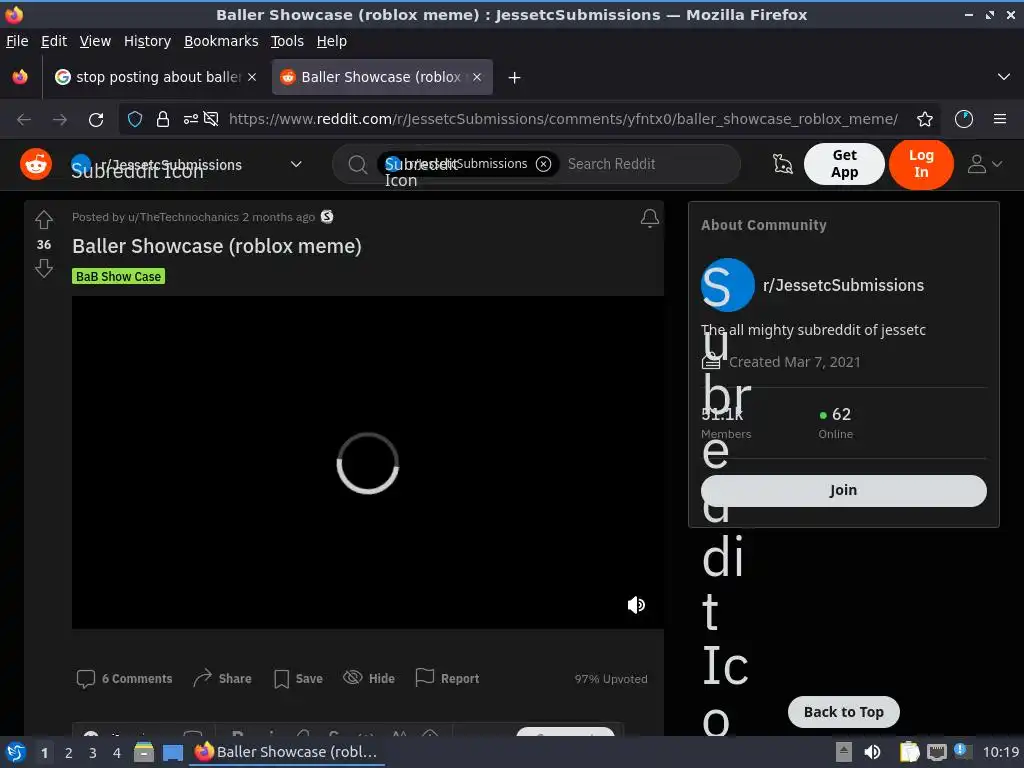The height and width of the screenshot is (768, 1024).
Task: Open the Bookmarks menu
Action: click(x=221, y=41)
